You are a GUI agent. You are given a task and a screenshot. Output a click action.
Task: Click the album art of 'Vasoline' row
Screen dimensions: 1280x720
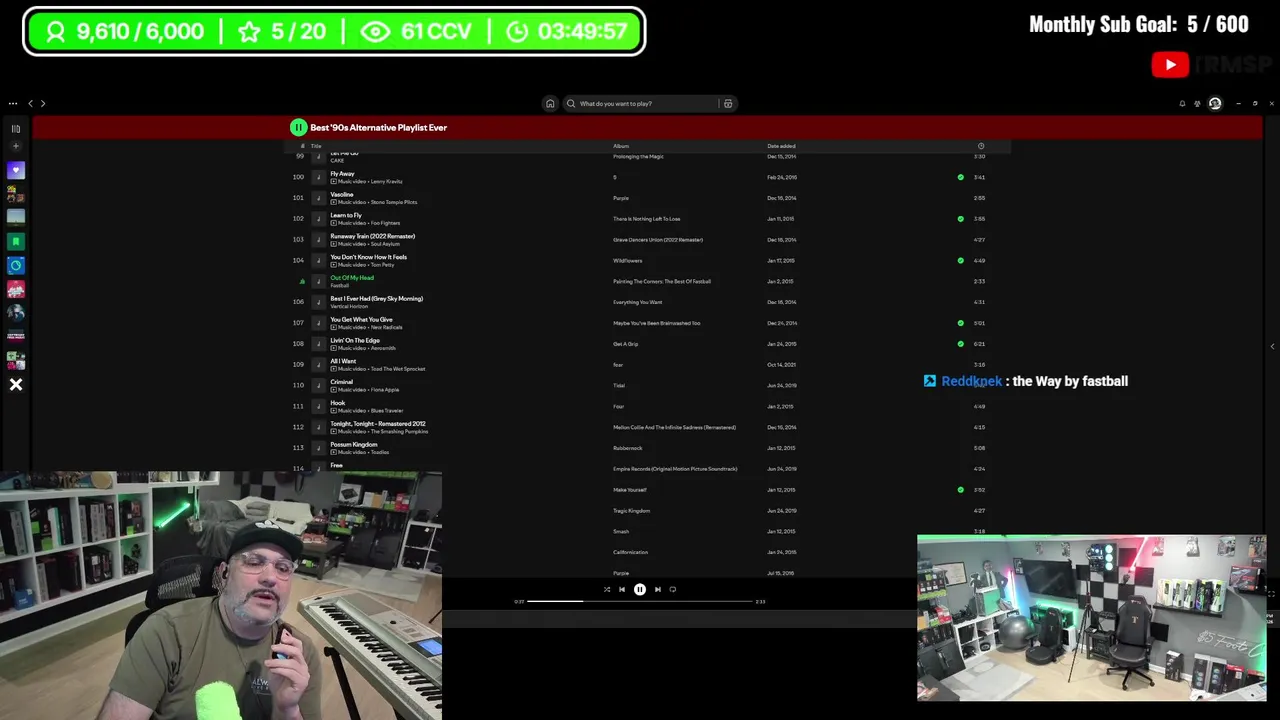click(318, 198)
